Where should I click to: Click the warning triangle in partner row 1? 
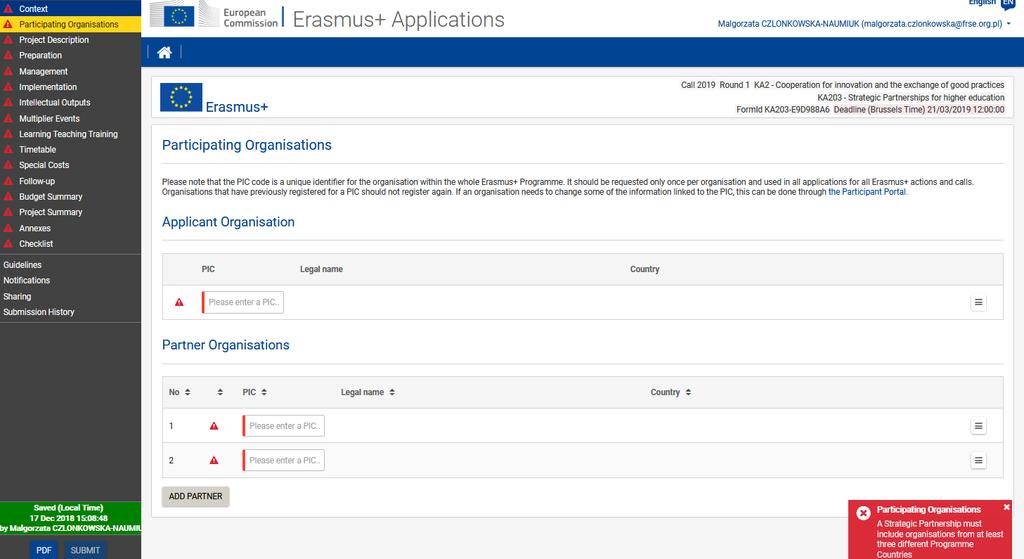coord(214,426)
